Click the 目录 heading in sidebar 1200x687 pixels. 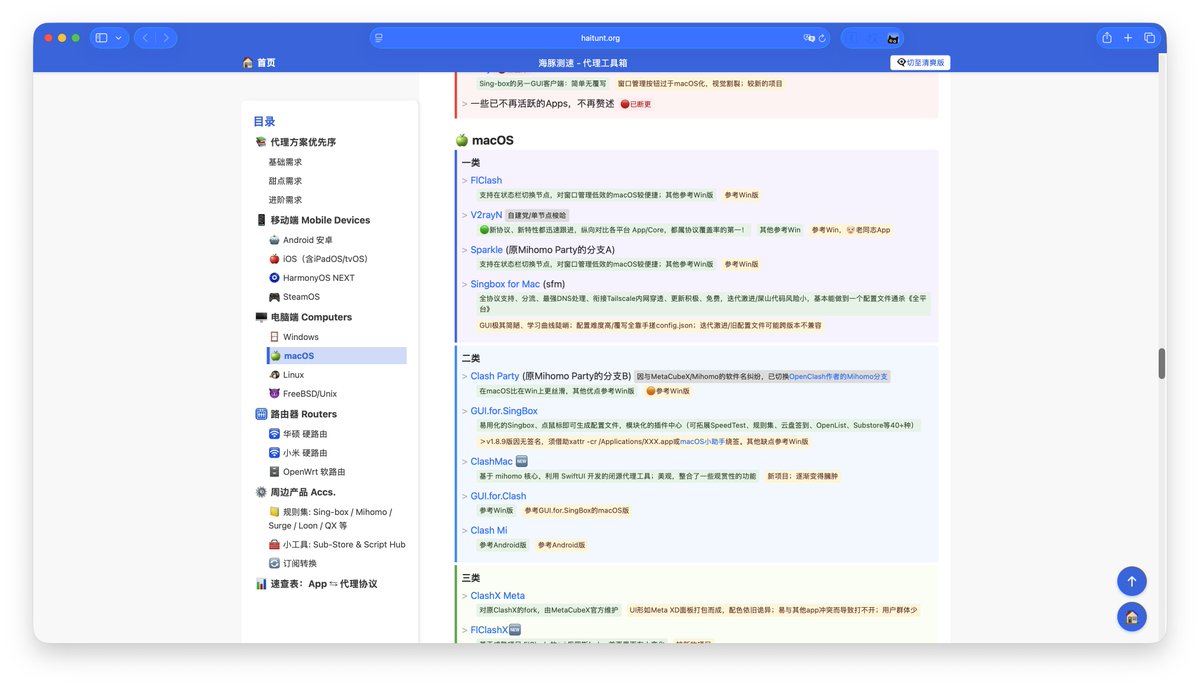[x=264, y=122]
